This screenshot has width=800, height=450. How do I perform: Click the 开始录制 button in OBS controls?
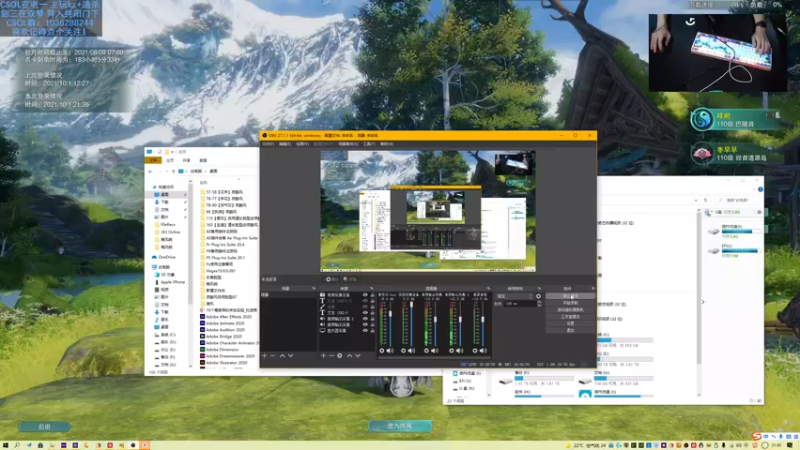[x=570, y=303]
